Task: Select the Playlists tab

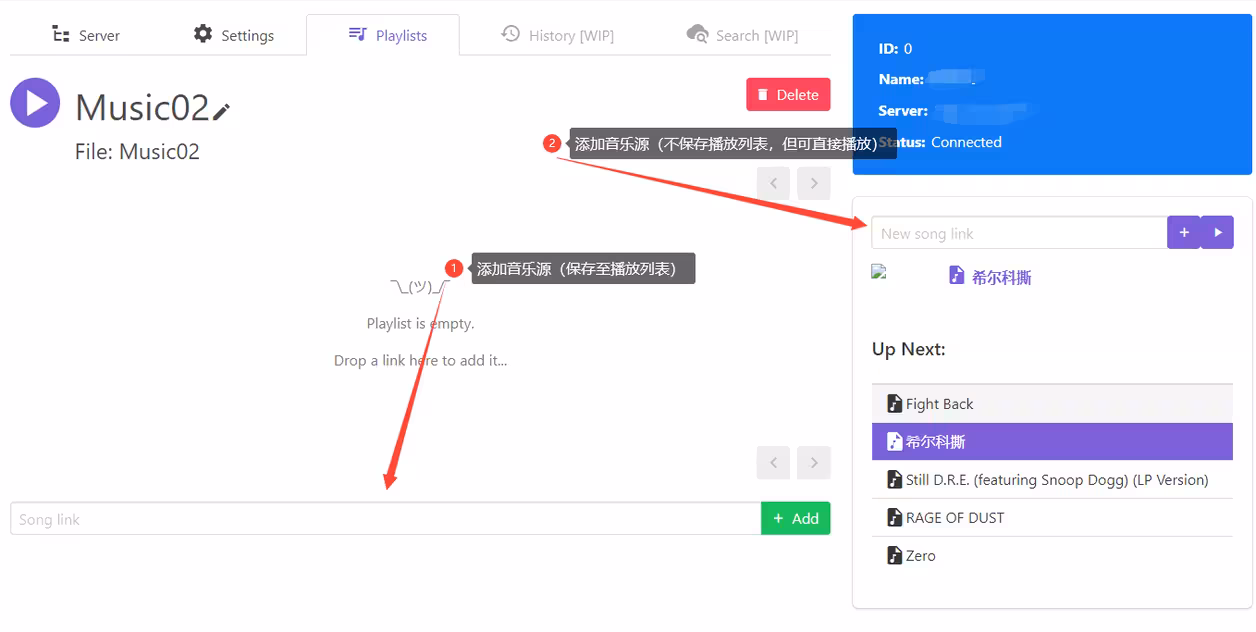Action: pos(383,35)
